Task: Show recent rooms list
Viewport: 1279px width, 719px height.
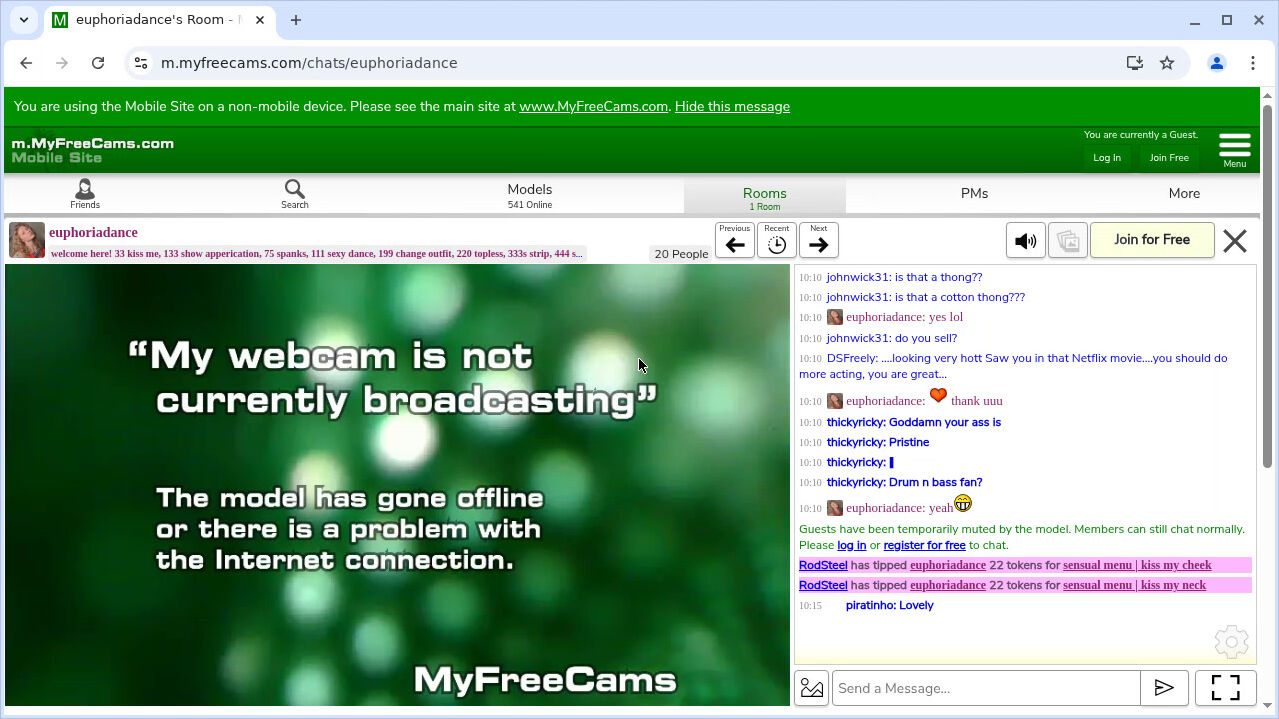Action: click(x=777, y=240)
